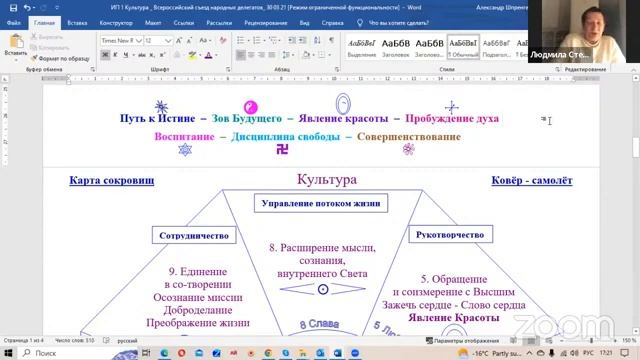
Task: Click the 'Сотрудничество' text box
Action: 194,236
